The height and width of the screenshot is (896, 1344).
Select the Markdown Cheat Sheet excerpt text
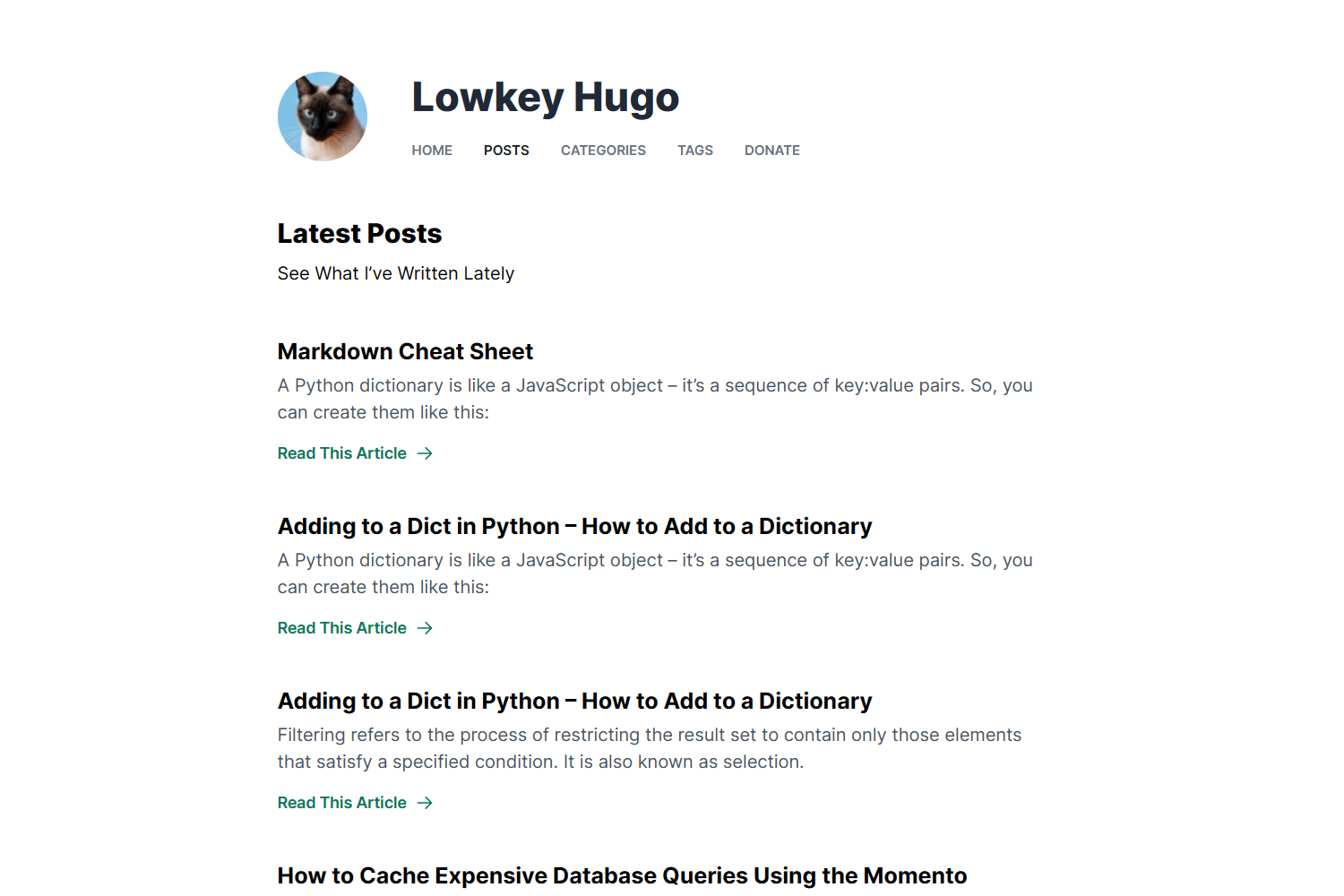tap(654, 399)
